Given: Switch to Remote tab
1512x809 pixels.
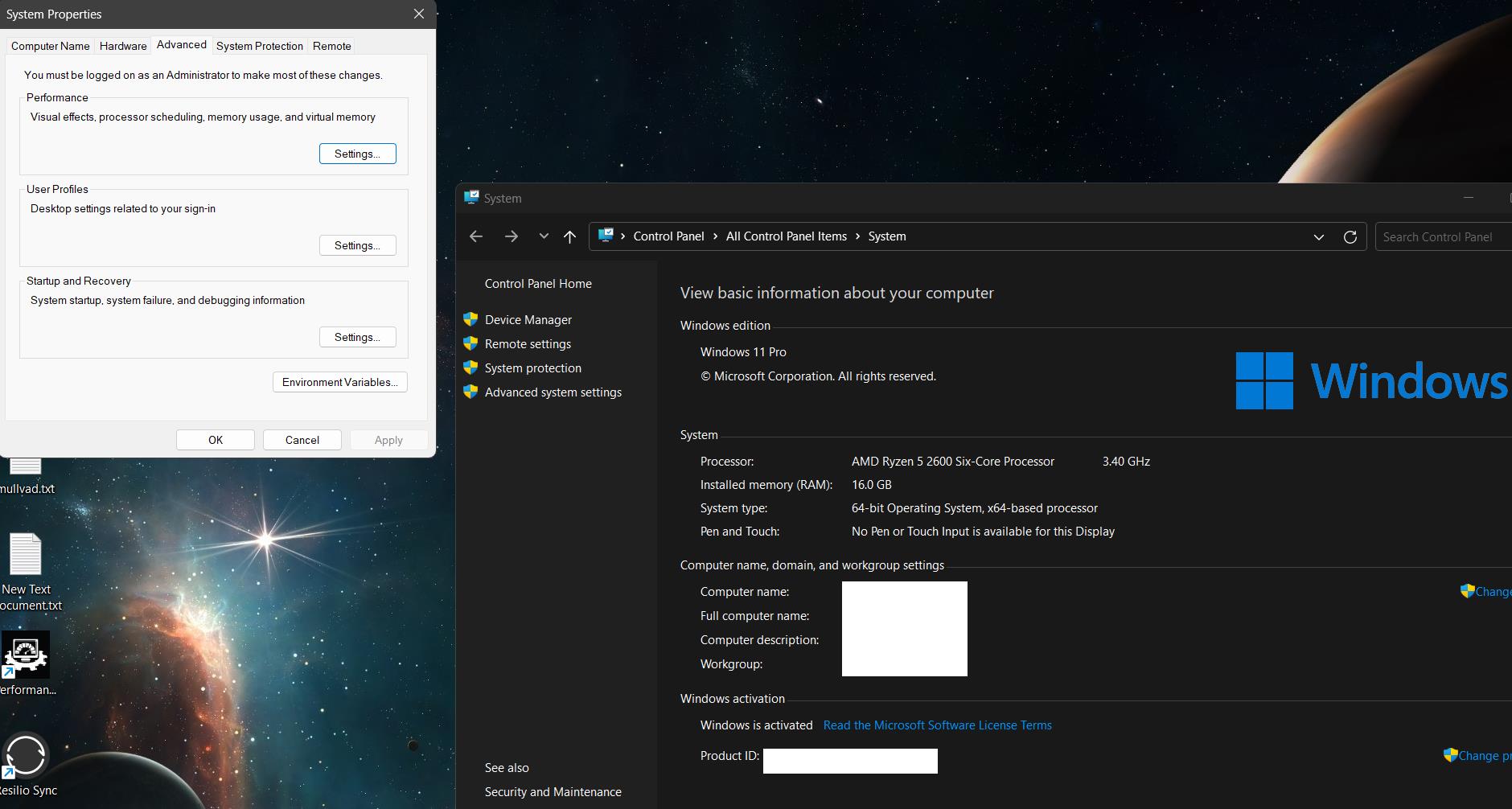Looking at the screenshot, I should [332, 46].
